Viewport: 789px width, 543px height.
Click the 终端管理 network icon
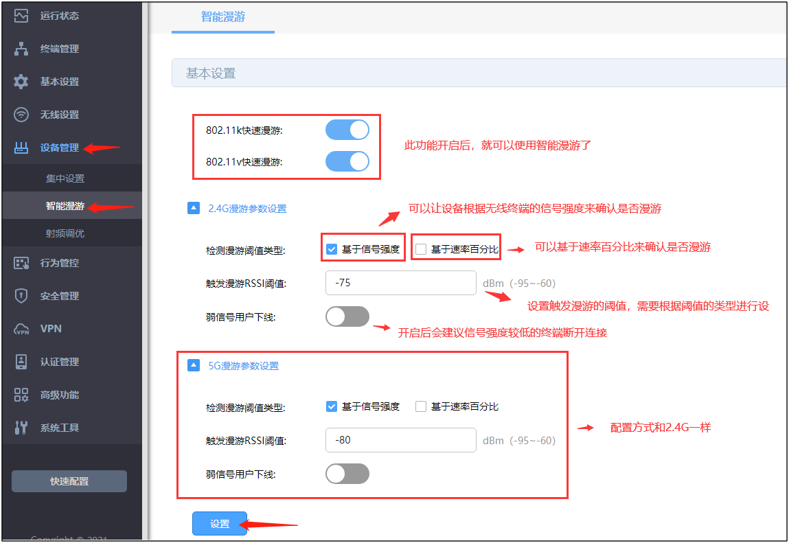pos(21,49)
